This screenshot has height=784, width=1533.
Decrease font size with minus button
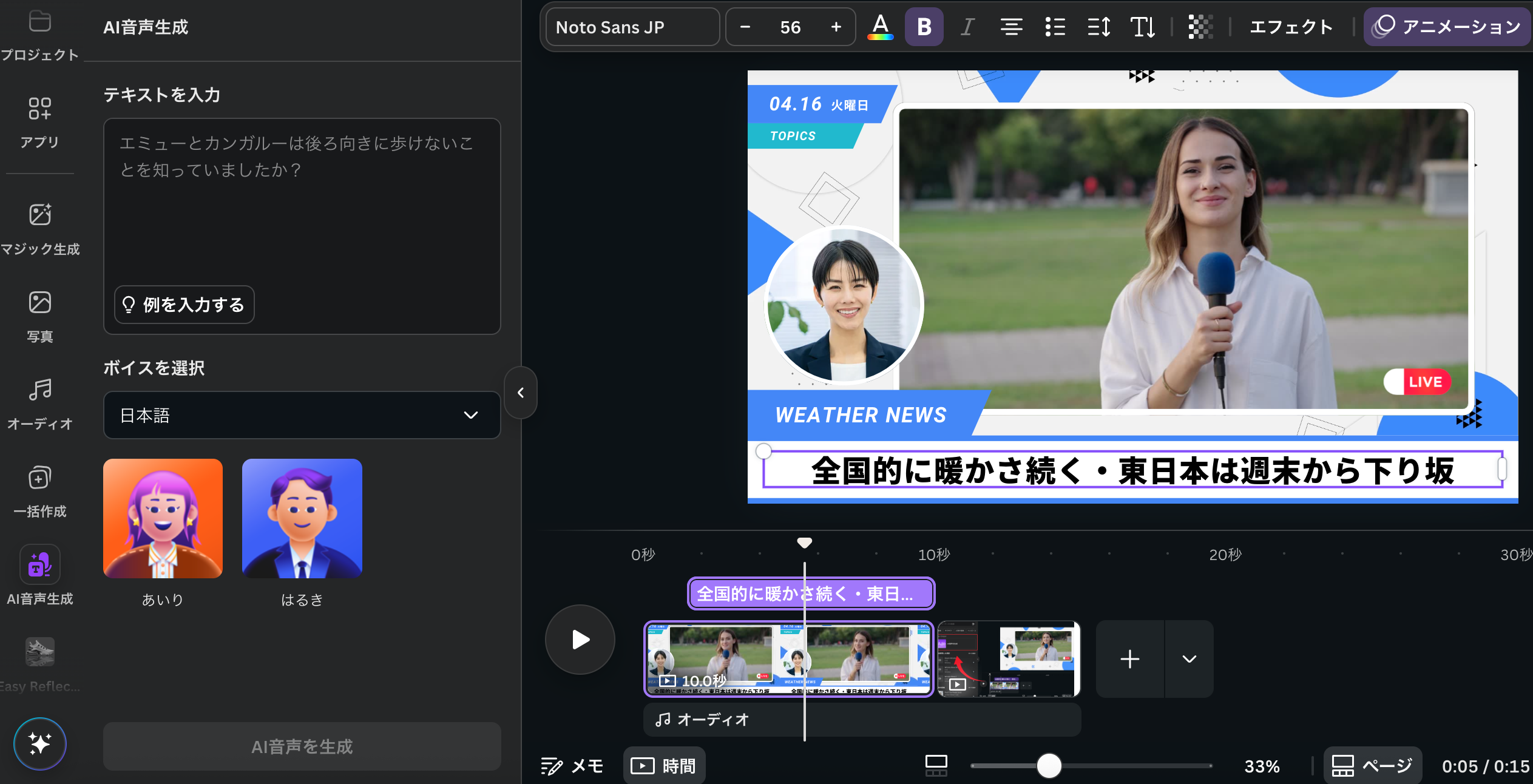[745, 27]
